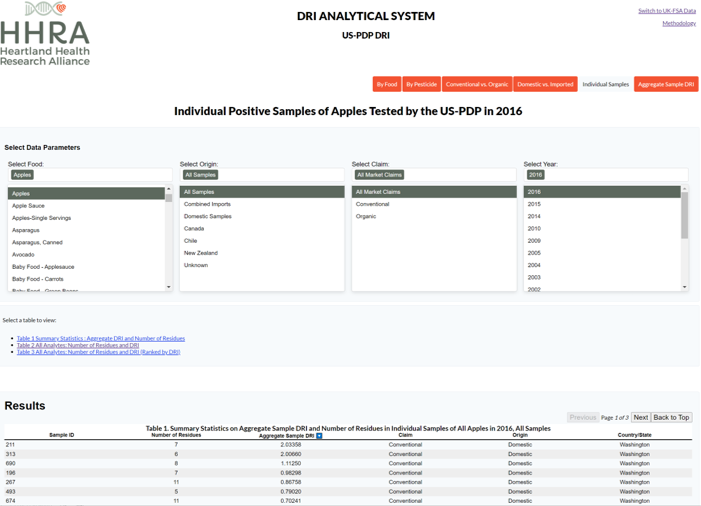Select year 2015 in year list
Image resolution: width=701 pixels, height=506 pixels.
[602, 204]
